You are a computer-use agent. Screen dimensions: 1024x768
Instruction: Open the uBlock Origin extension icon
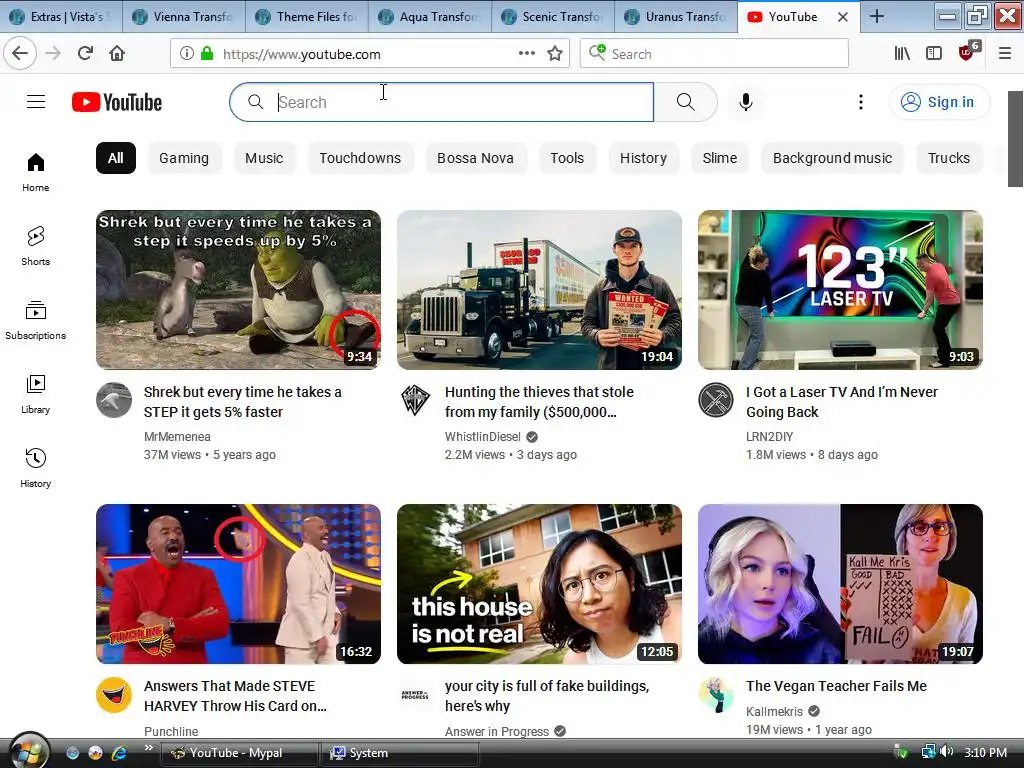tap(967, 52)
